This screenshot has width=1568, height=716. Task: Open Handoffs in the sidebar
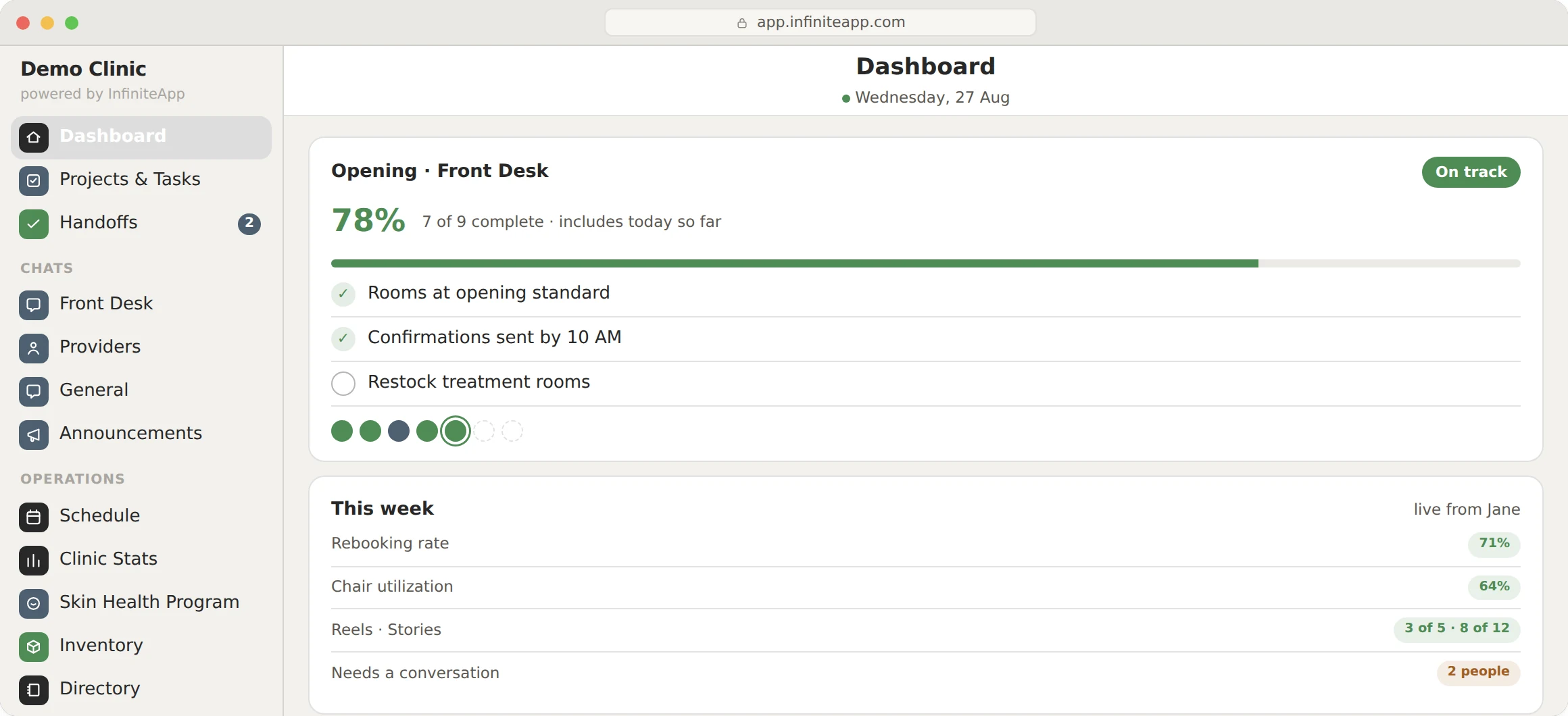(x=141, y=224)
